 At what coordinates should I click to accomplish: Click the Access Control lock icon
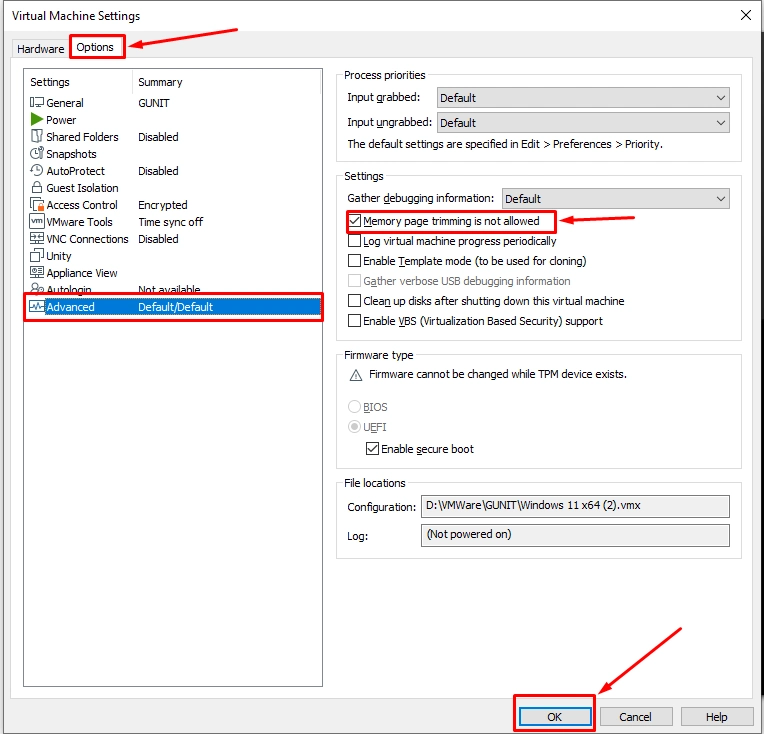tap(37, 205)
